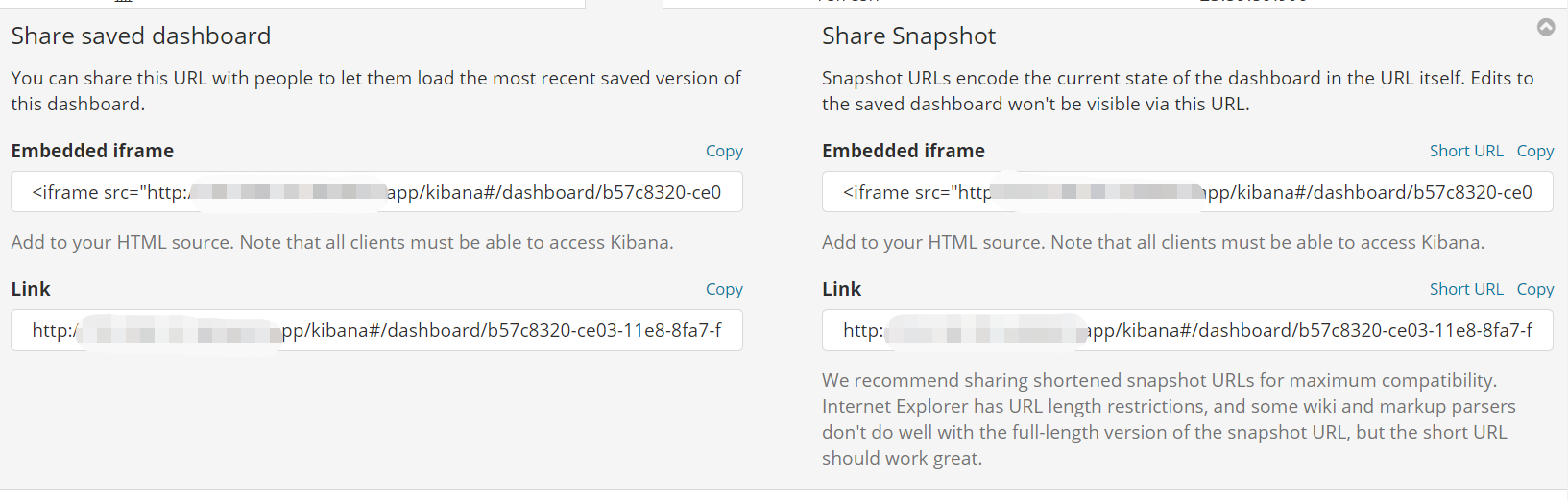
Task: Copy the snapshot link URL
Action: coord(1534,289)
